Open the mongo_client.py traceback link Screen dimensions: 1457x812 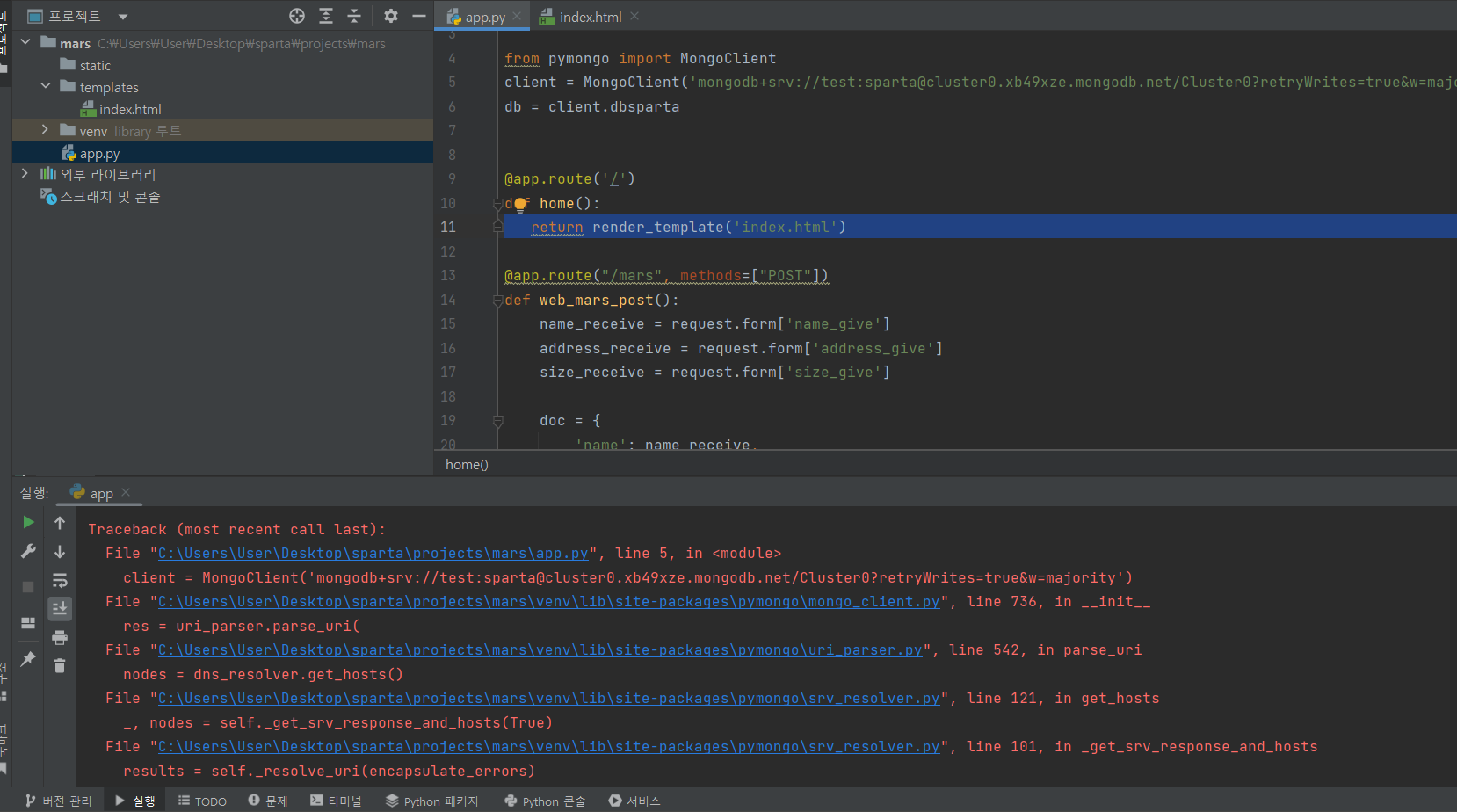click(x=549, y=602)
